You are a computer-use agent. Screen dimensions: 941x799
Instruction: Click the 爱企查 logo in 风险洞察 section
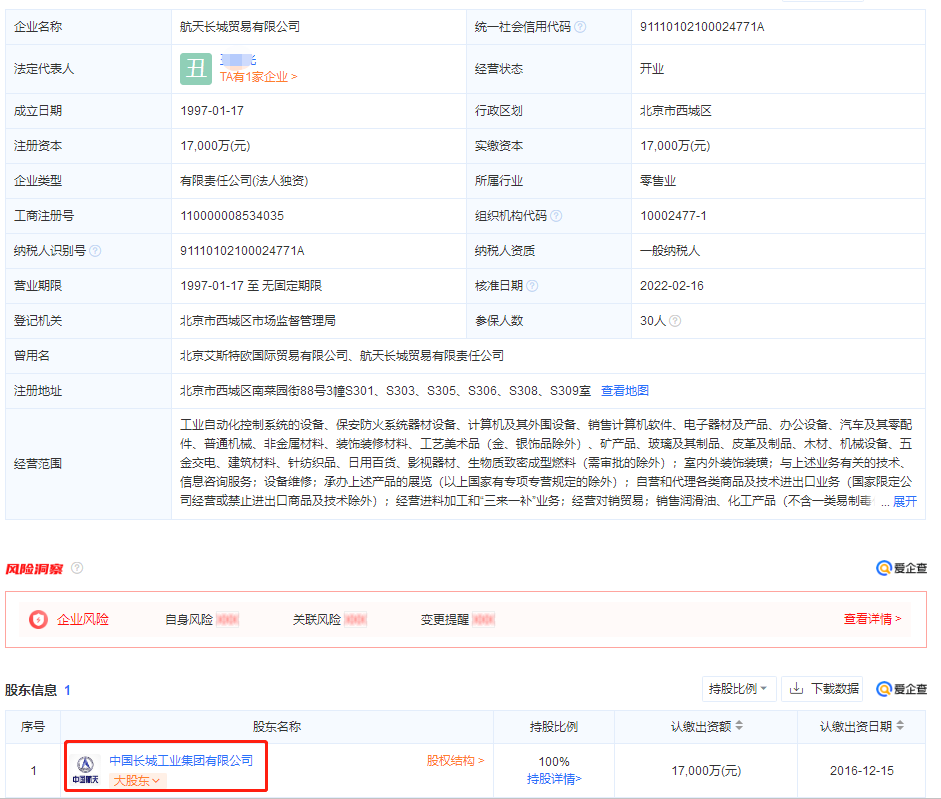coord(901,568)
